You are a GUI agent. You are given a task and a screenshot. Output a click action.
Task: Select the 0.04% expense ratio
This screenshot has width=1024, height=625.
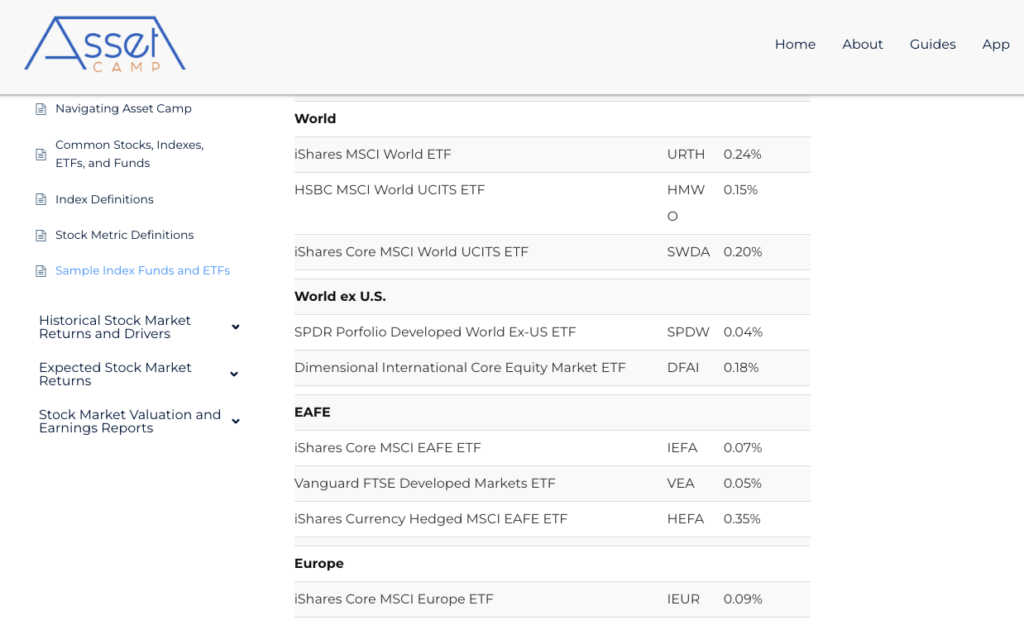pos(743,332)
